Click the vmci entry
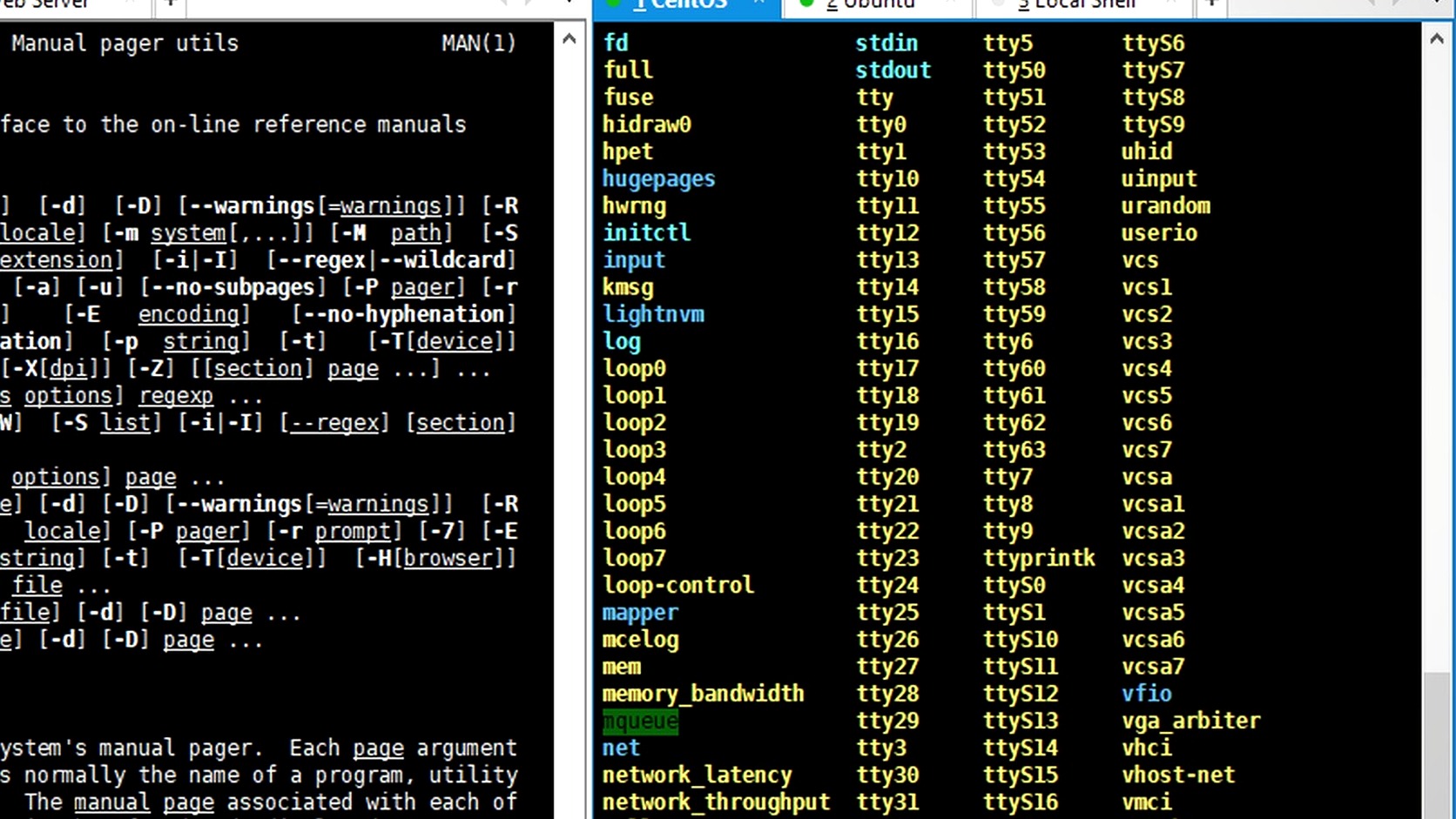Viewport: 1456px width, 819px height. click(1146, 802)
